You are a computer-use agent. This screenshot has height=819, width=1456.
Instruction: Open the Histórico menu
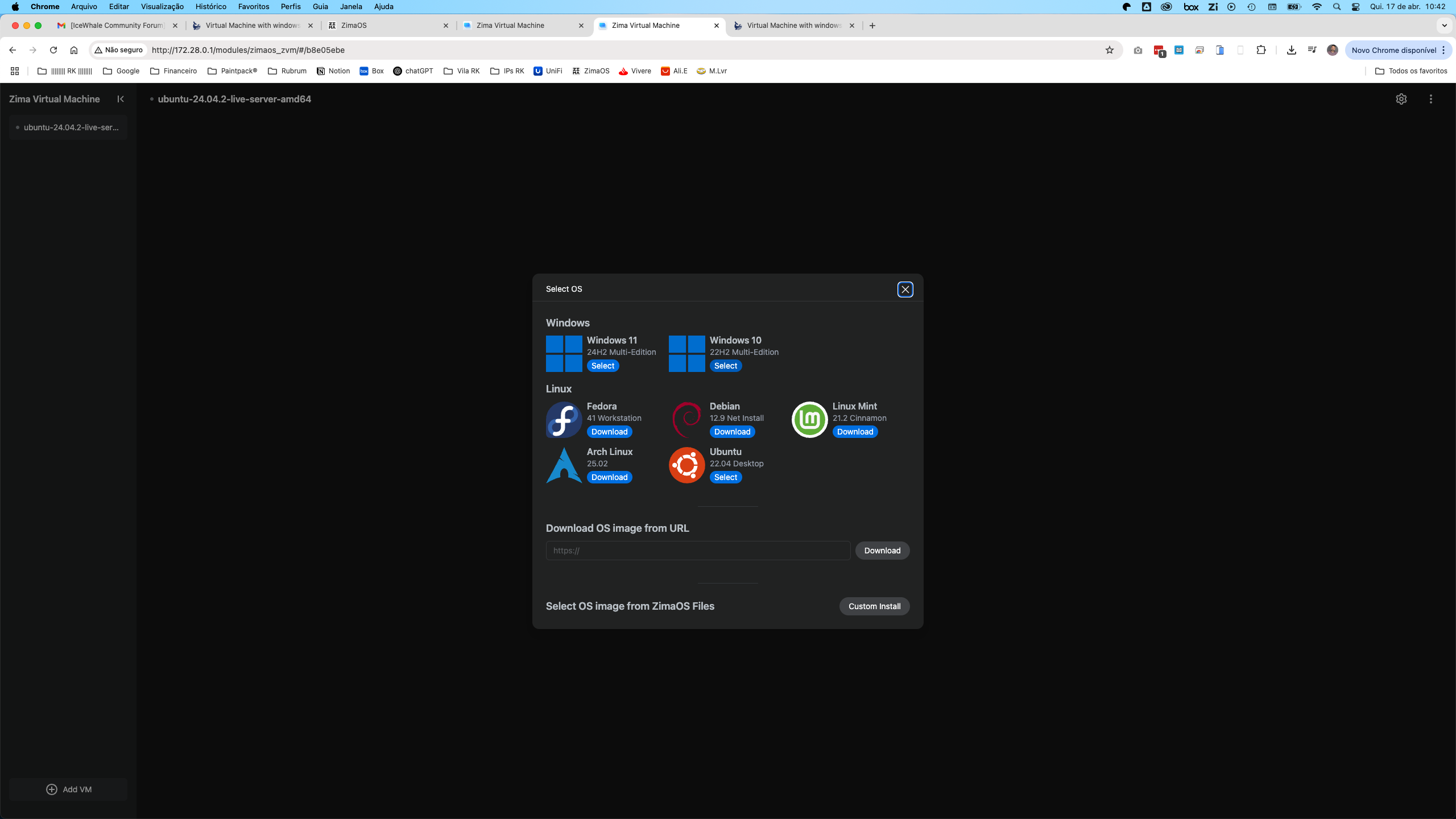click(210, 7)
